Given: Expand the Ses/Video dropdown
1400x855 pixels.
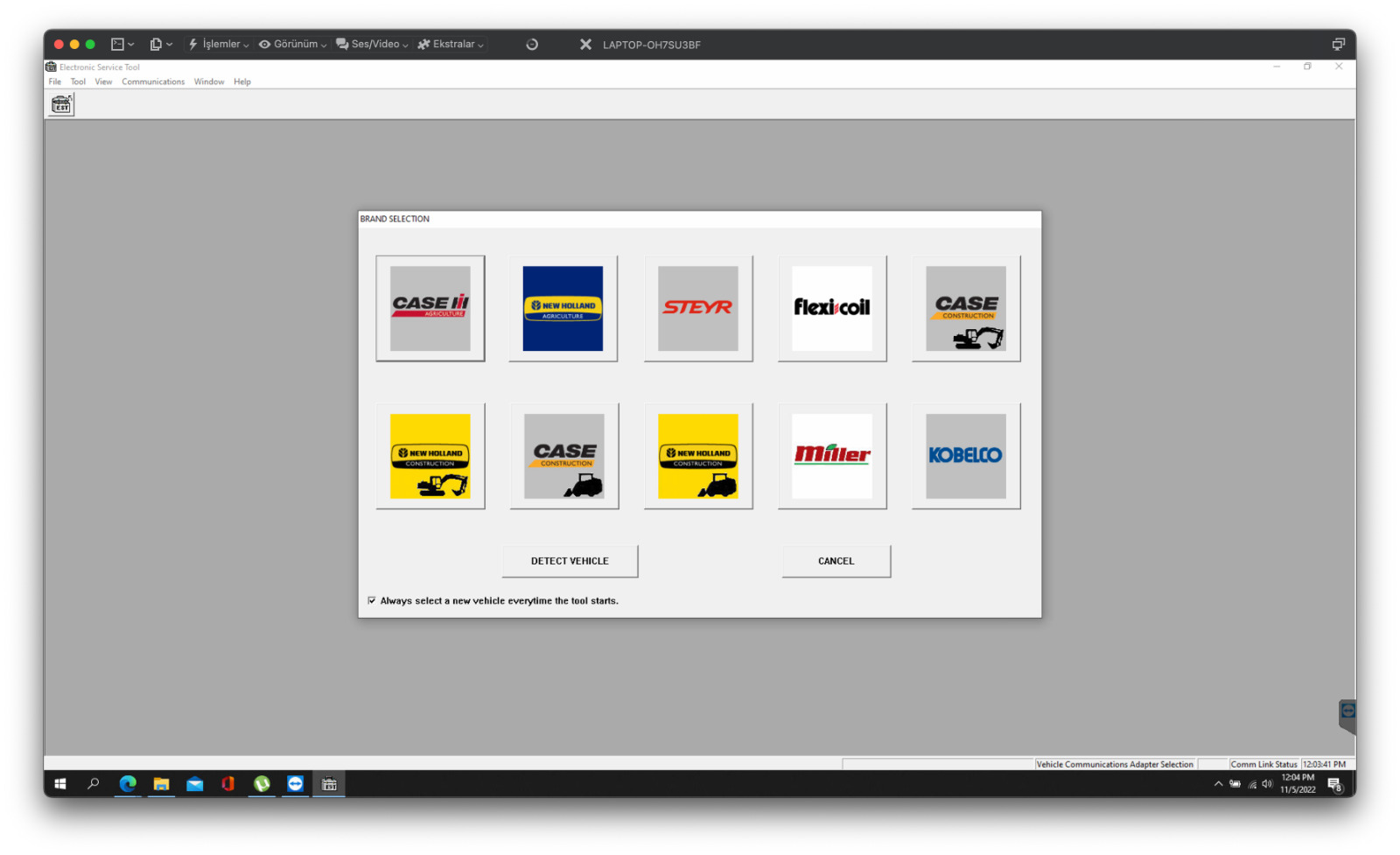Looking at the screenshot, I should (372, 45).
